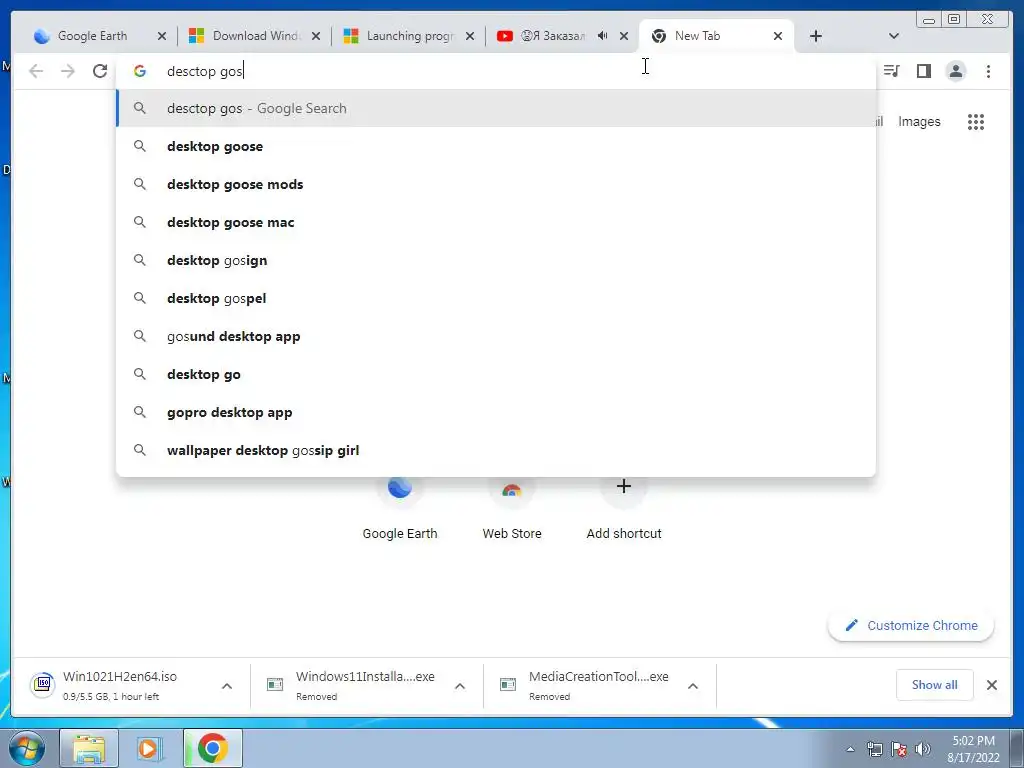Switch to the Launching program tab

coord(402,36)
